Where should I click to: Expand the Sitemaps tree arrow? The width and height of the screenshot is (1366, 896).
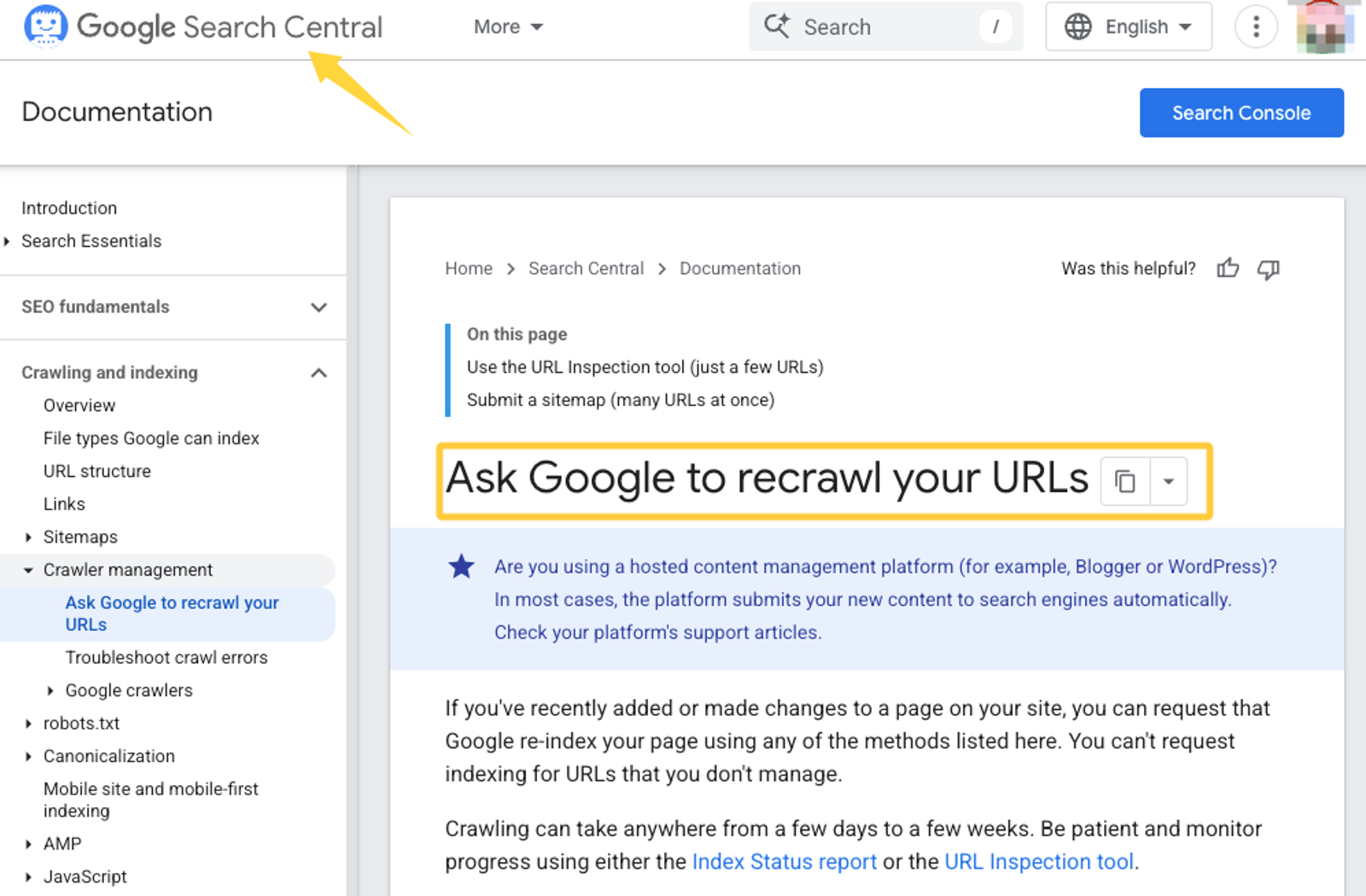pos(28,538)
